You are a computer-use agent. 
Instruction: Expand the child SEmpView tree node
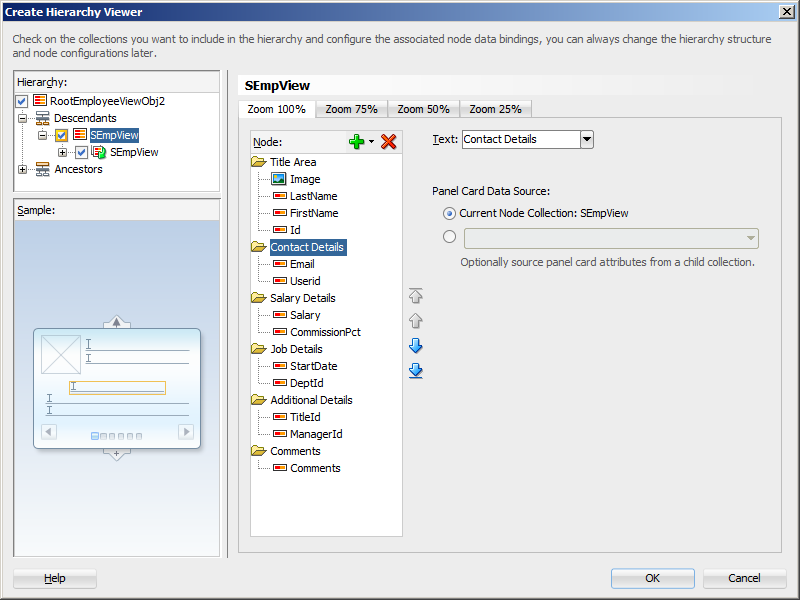tap(62, 152)
